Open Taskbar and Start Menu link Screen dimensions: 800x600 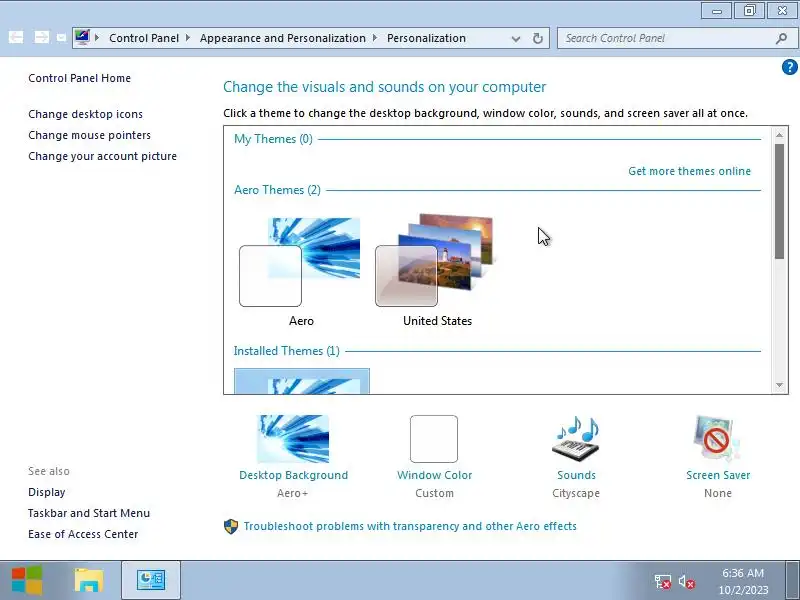tap(89, 513)
